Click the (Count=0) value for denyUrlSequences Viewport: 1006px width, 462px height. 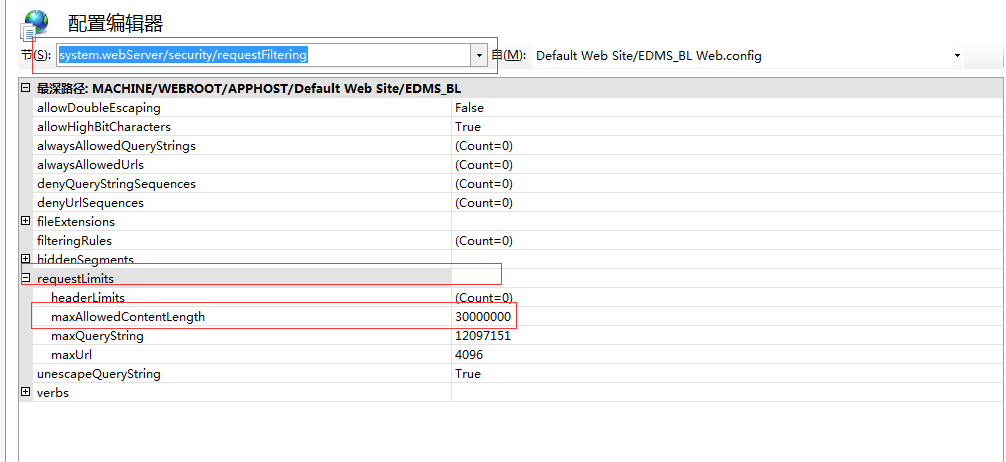coord(484,203)
